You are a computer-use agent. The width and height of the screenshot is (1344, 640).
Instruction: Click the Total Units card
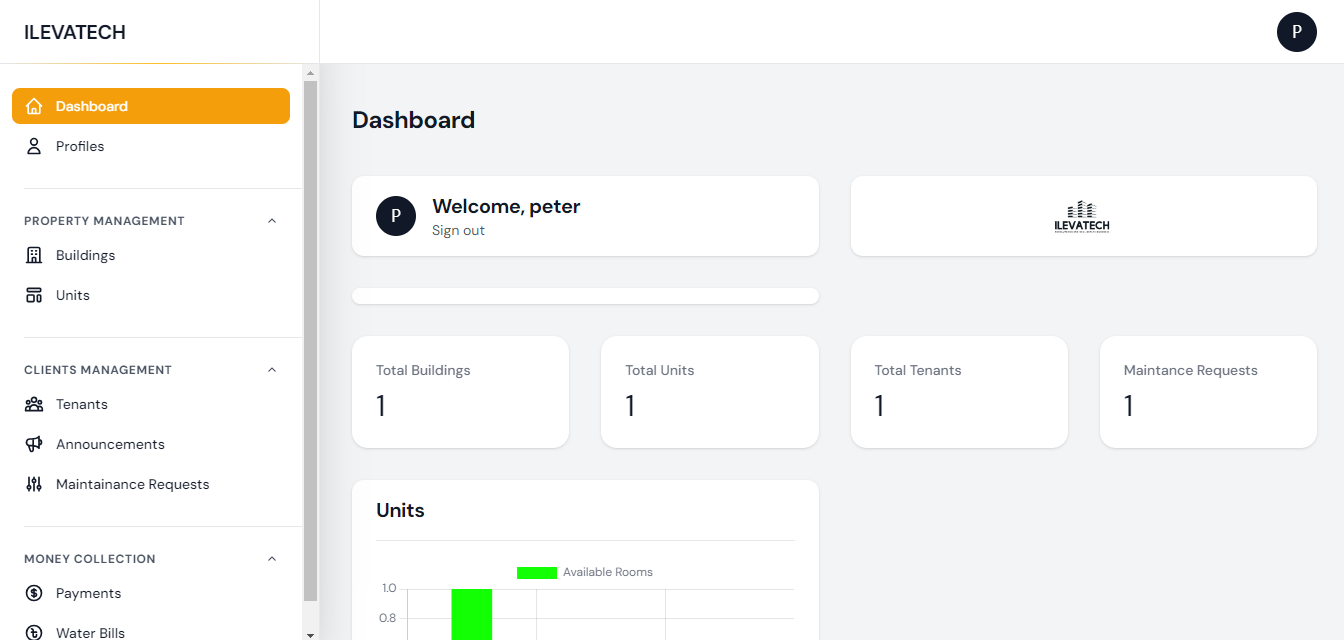[x=710, y=392]
